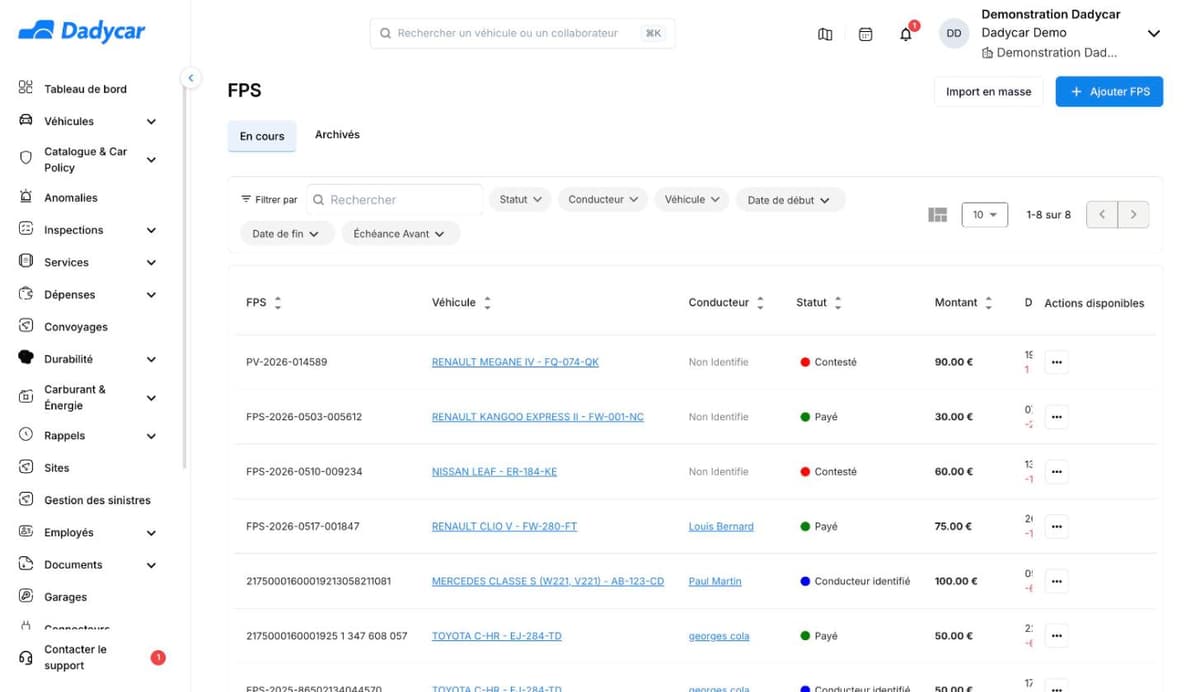Open the Conducteur filter dropdown
Image resolution: width=1200 pixels, height=692 pixels.
pyautogui.click(x=603, y=199)
